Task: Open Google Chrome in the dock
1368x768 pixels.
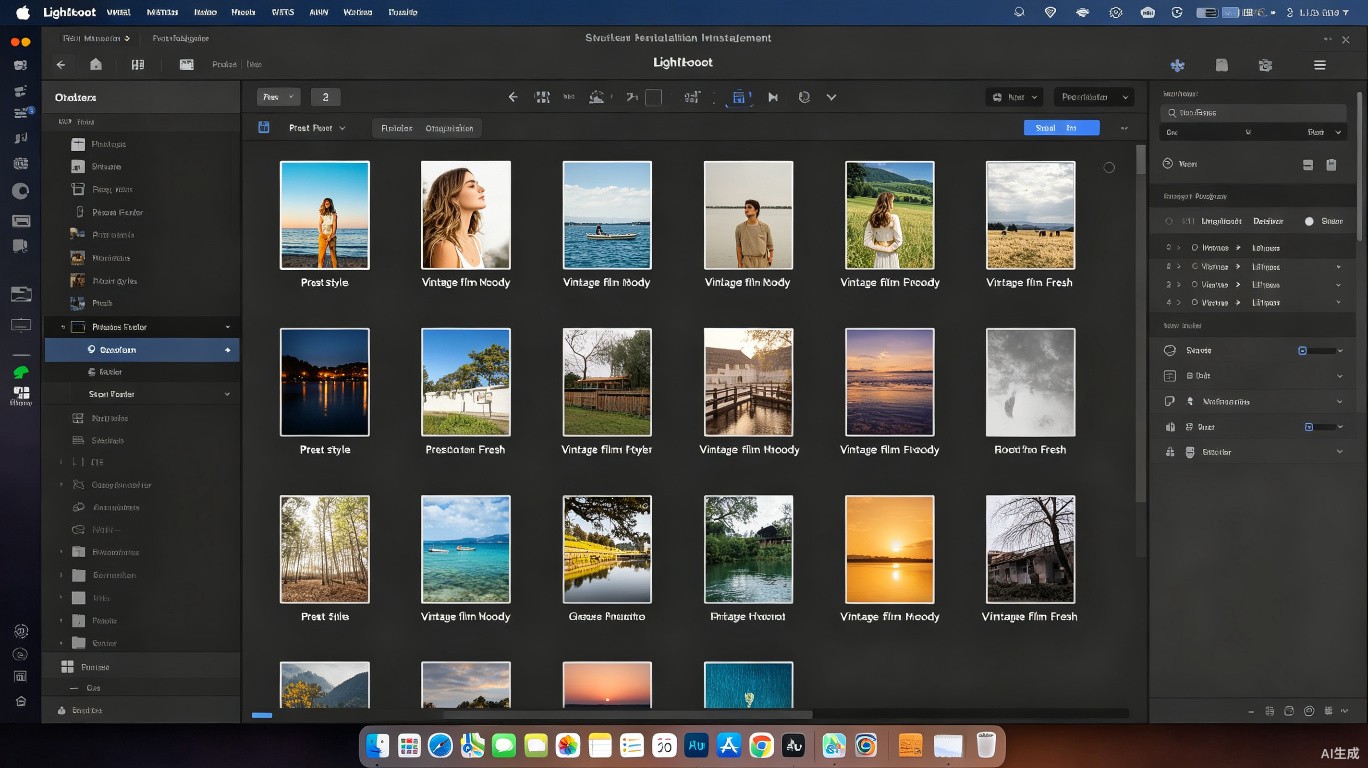Action: click(761, 745)
